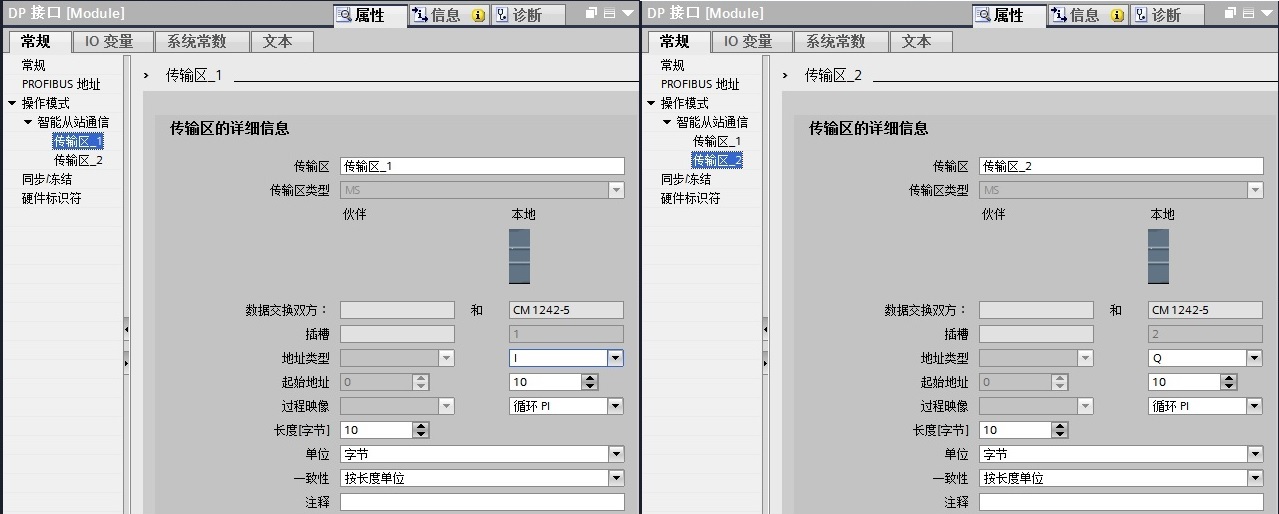Float the 传输区_2 inspector window icon
Screen dimensions: 1279x514
coord(1230,13)
